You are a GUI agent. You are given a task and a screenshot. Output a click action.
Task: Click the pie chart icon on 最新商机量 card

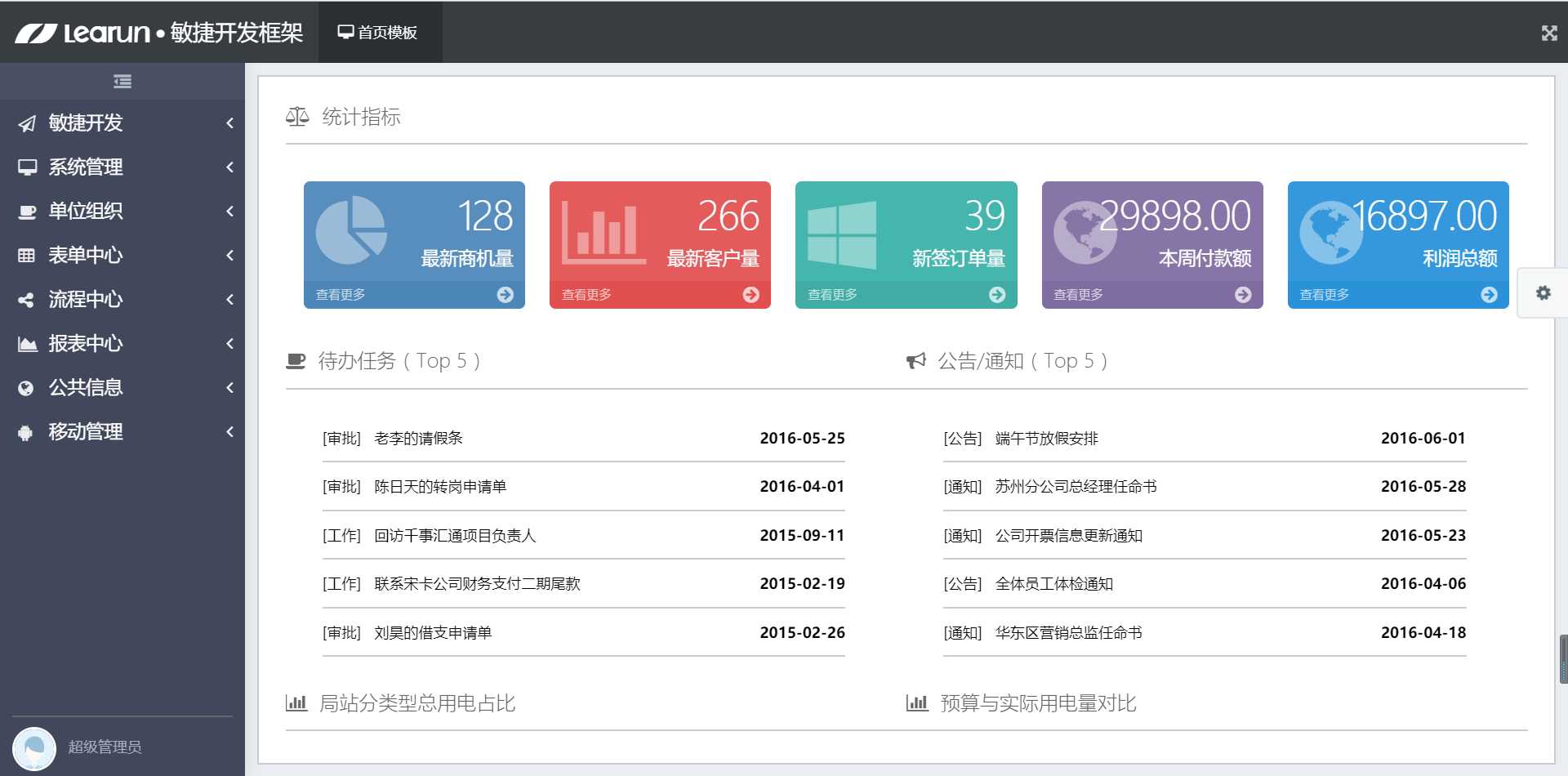(351, 230)
